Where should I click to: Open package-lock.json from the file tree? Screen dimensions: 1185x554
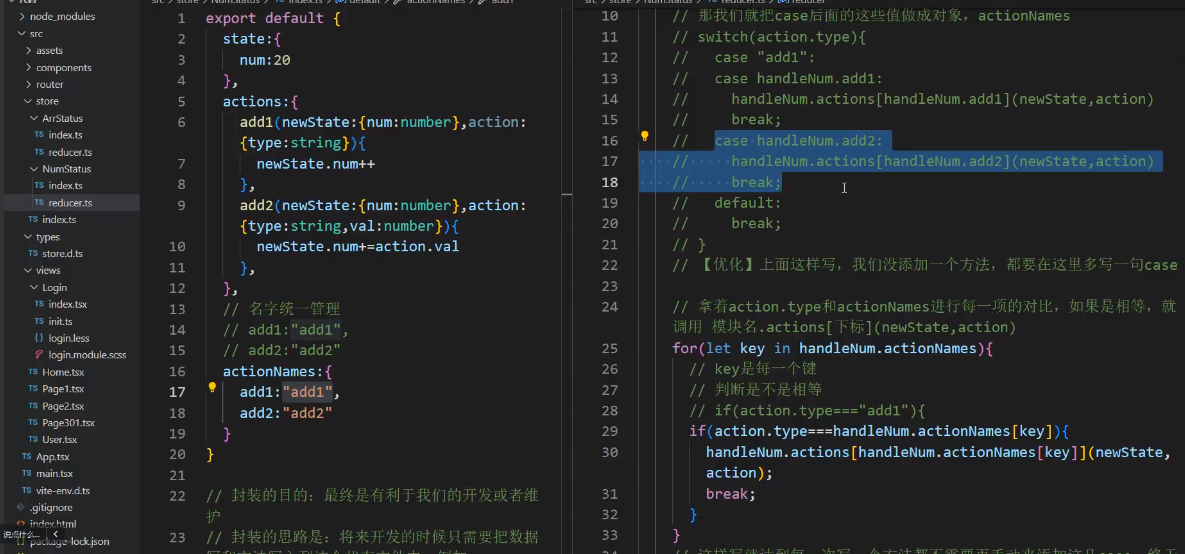pos(70,541)
